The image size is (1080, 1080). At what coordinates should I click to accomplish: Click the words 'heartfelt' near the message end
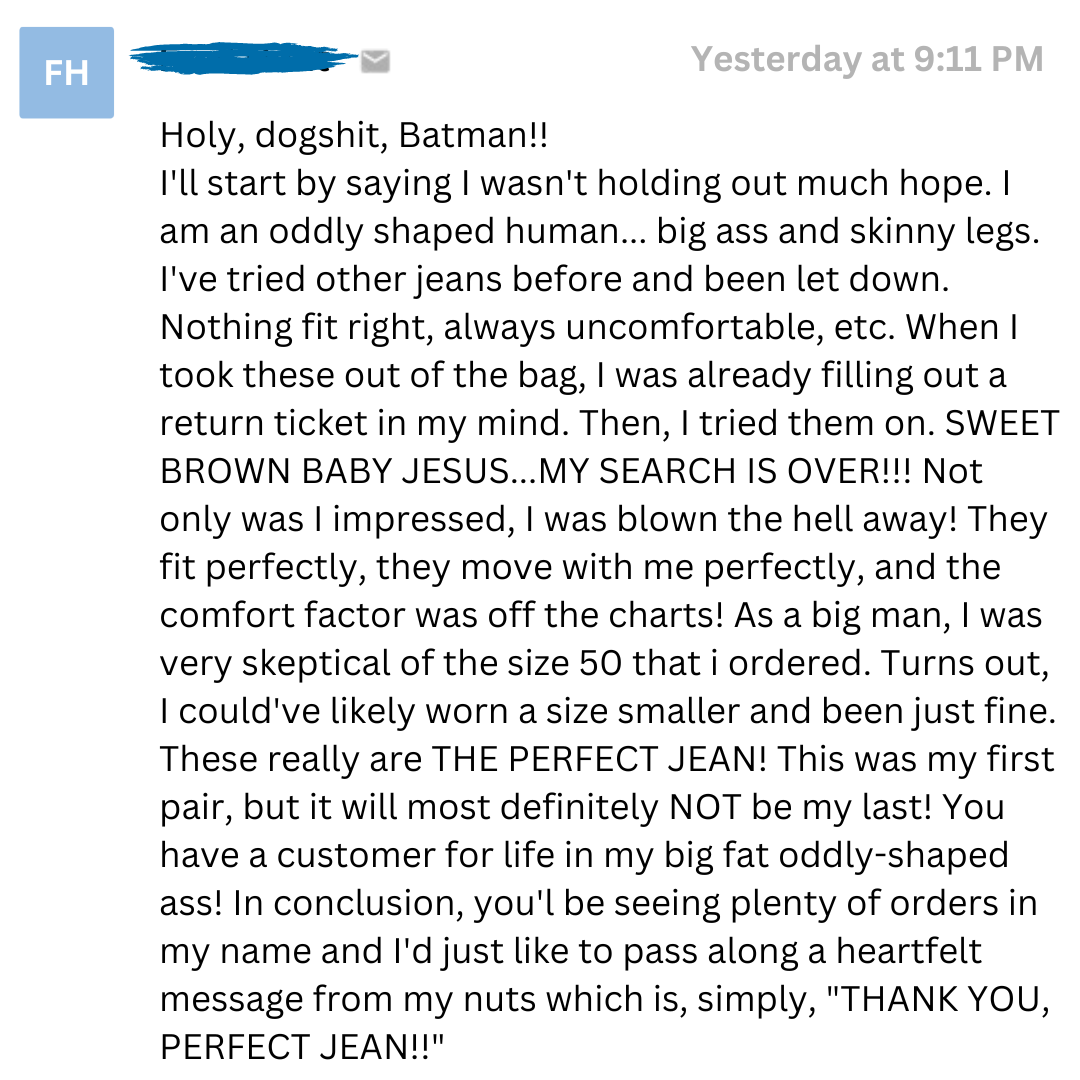pyautogui.click(x=908, y=951)
